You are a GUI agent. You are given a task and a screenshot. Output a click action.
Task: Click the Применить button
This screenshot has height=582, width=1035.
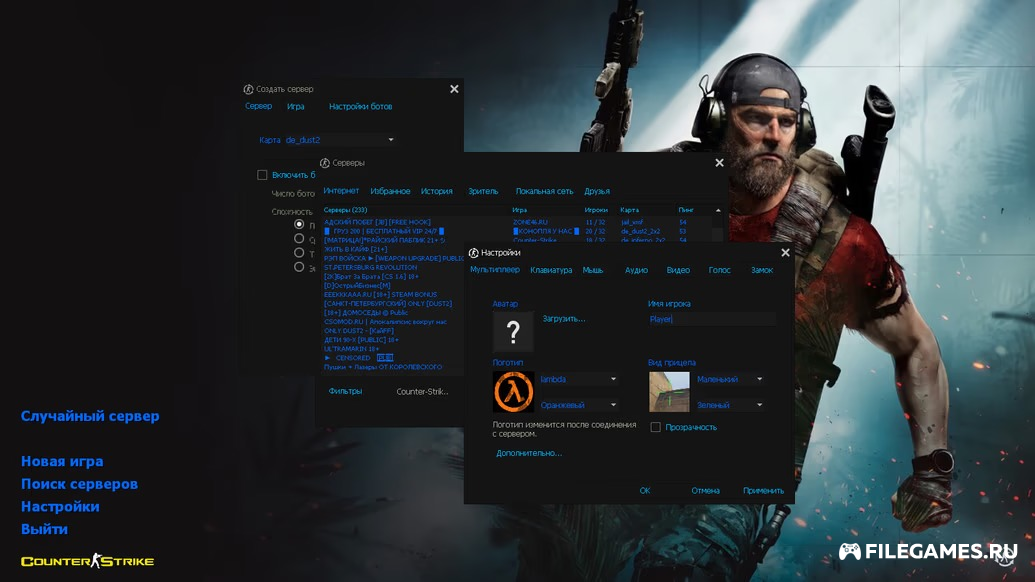tap(763, 491)
